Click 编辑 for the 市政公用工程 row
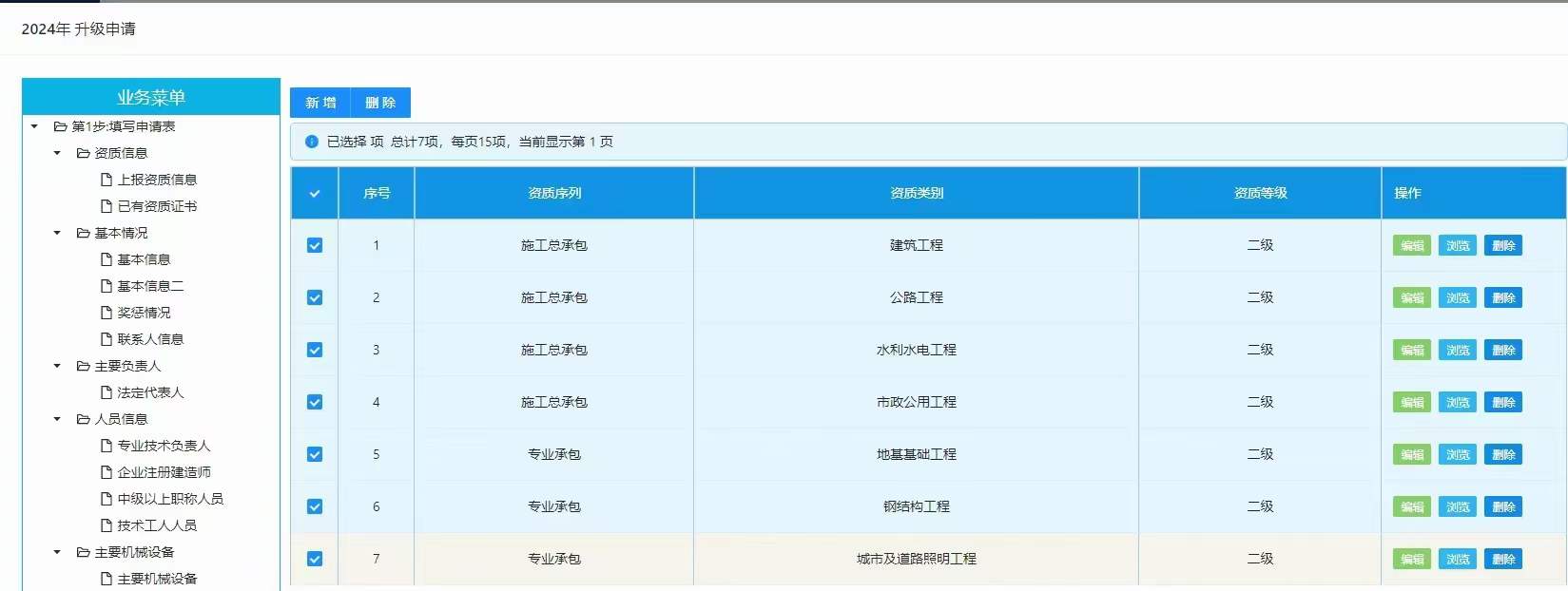Viewport: 1568px width, 591px height. 1412,402
